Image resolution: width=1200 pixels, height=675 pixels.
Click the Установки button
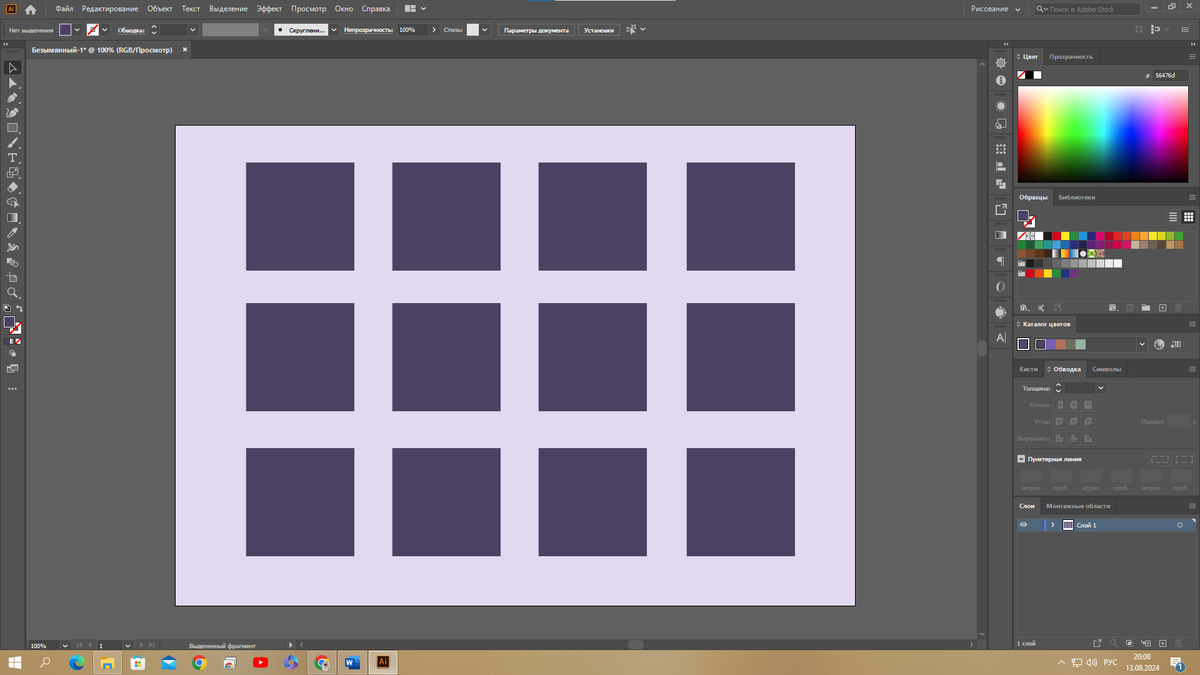tap(599, 30)
